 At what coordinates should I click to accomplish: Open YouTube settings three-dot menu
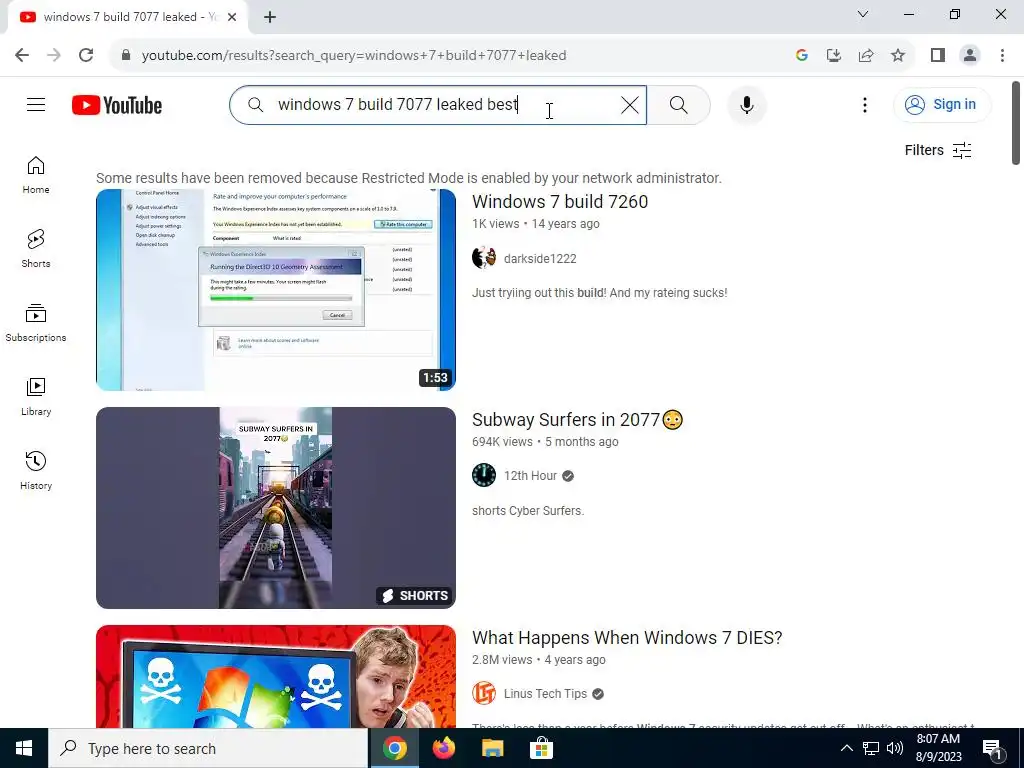pyautogui.click(x=865, y=105)
